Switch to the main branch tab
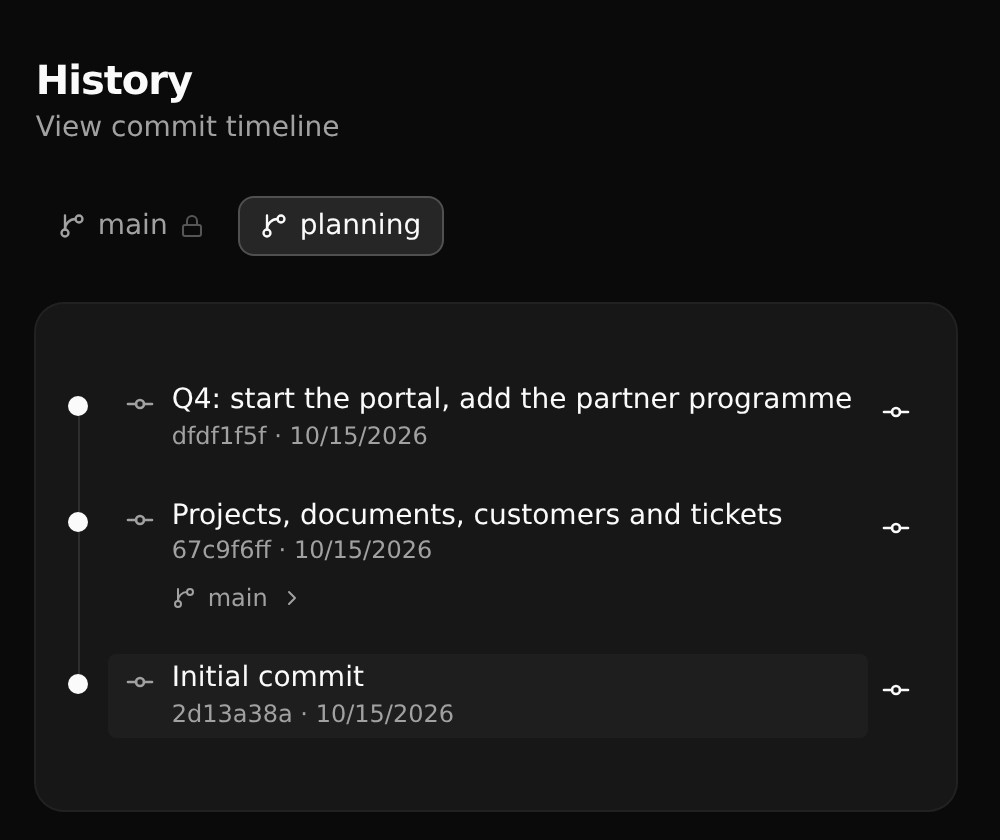The height and width of the screenshot is (840, 1000). pos(131,226)
